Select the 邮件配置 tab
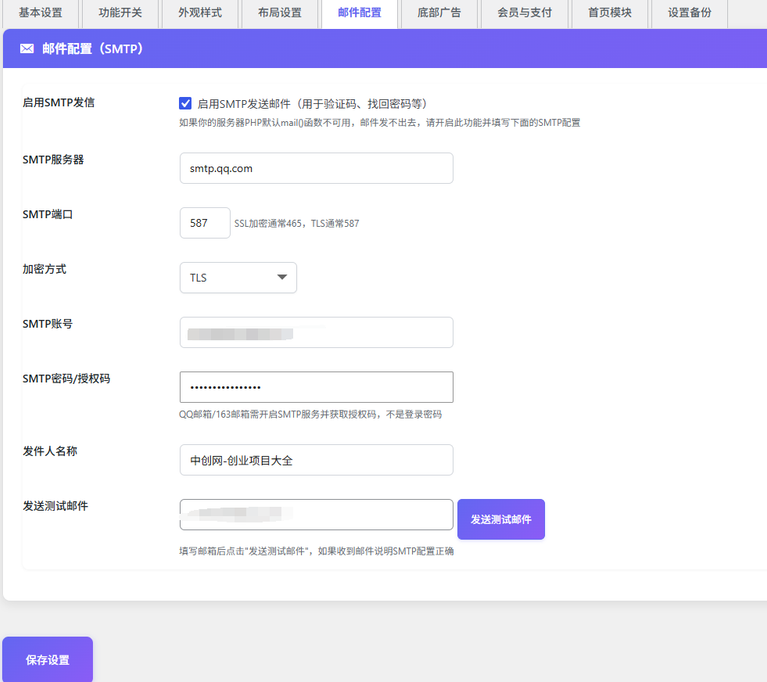The image size is (767, 682). click(360, 13)
